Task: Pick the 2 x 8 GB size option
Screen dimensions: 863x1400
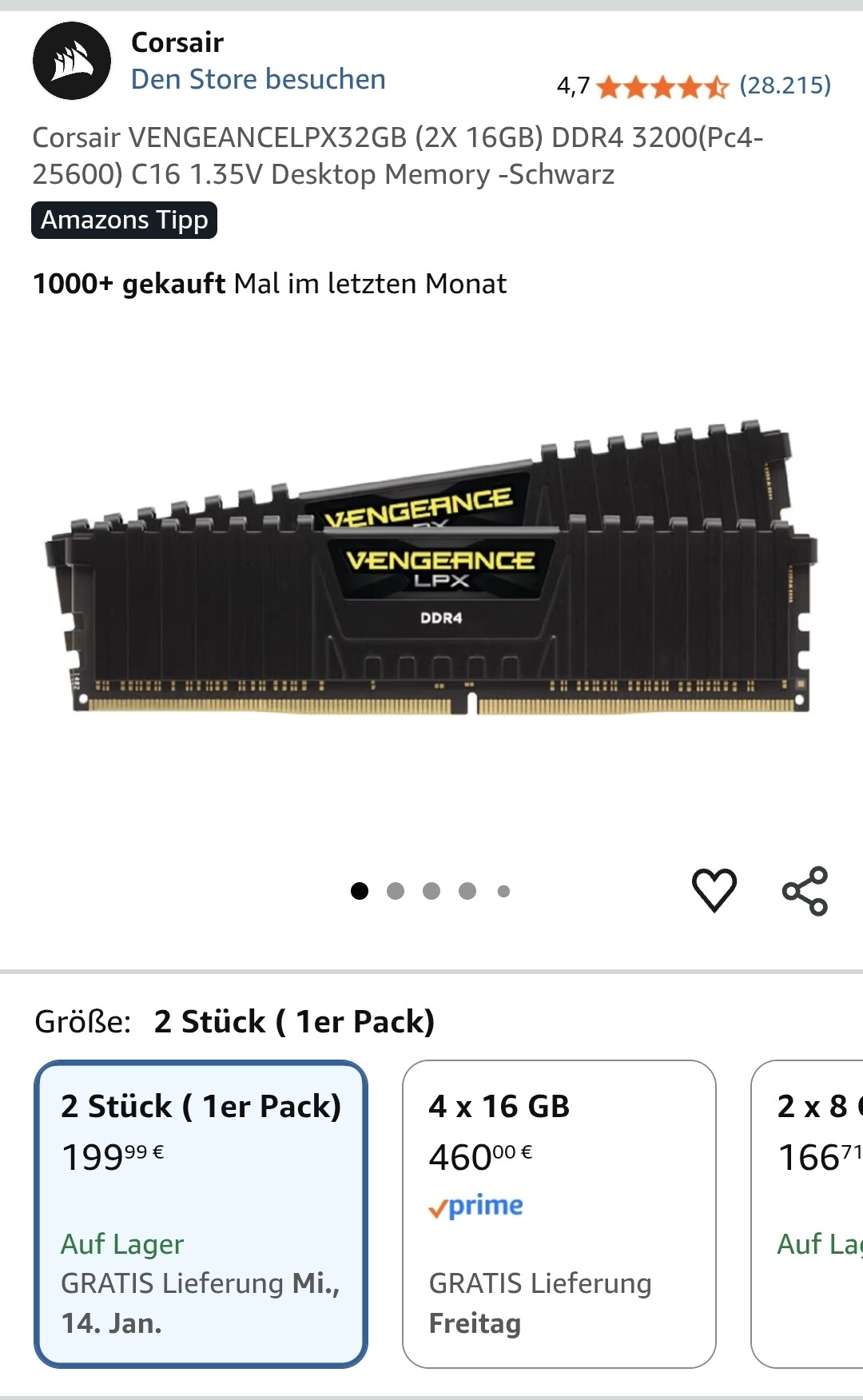Action: (807, 1214)
